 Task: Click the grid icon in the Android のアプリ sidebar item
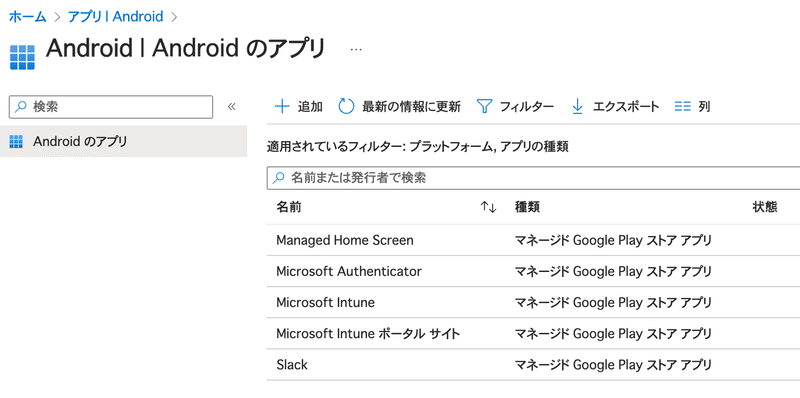(x=16, y=141)
